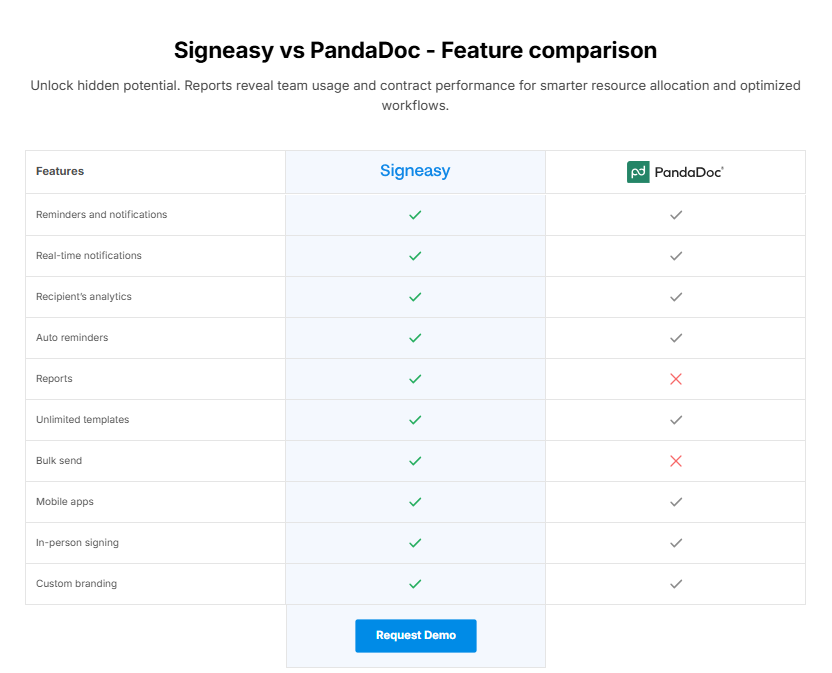Screen dimensions: 832x673
Task: Toggle the green checkmark for Recipient's analytics
Action: tap(415, 296)
